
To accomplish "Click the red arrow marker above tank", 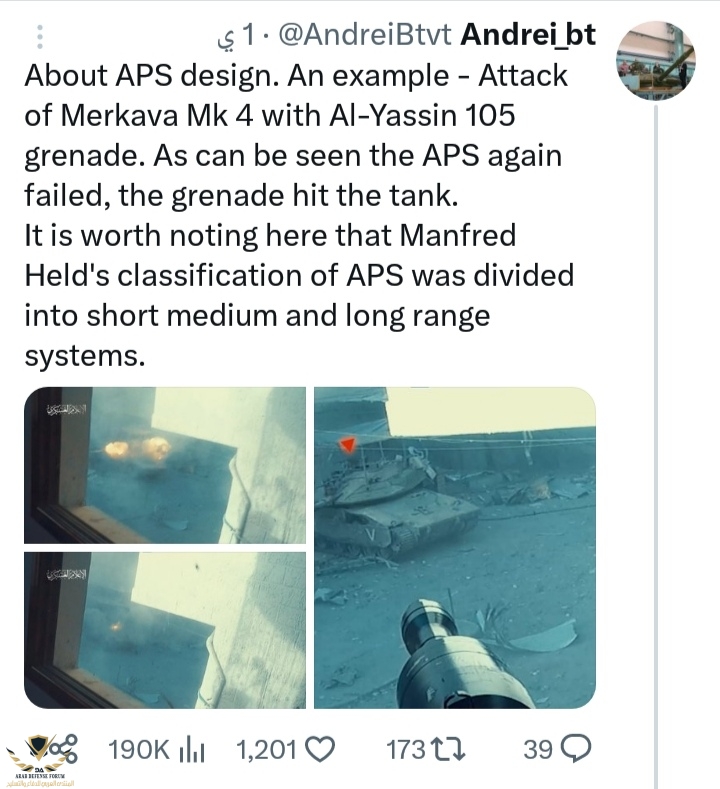I will [347, 445].
